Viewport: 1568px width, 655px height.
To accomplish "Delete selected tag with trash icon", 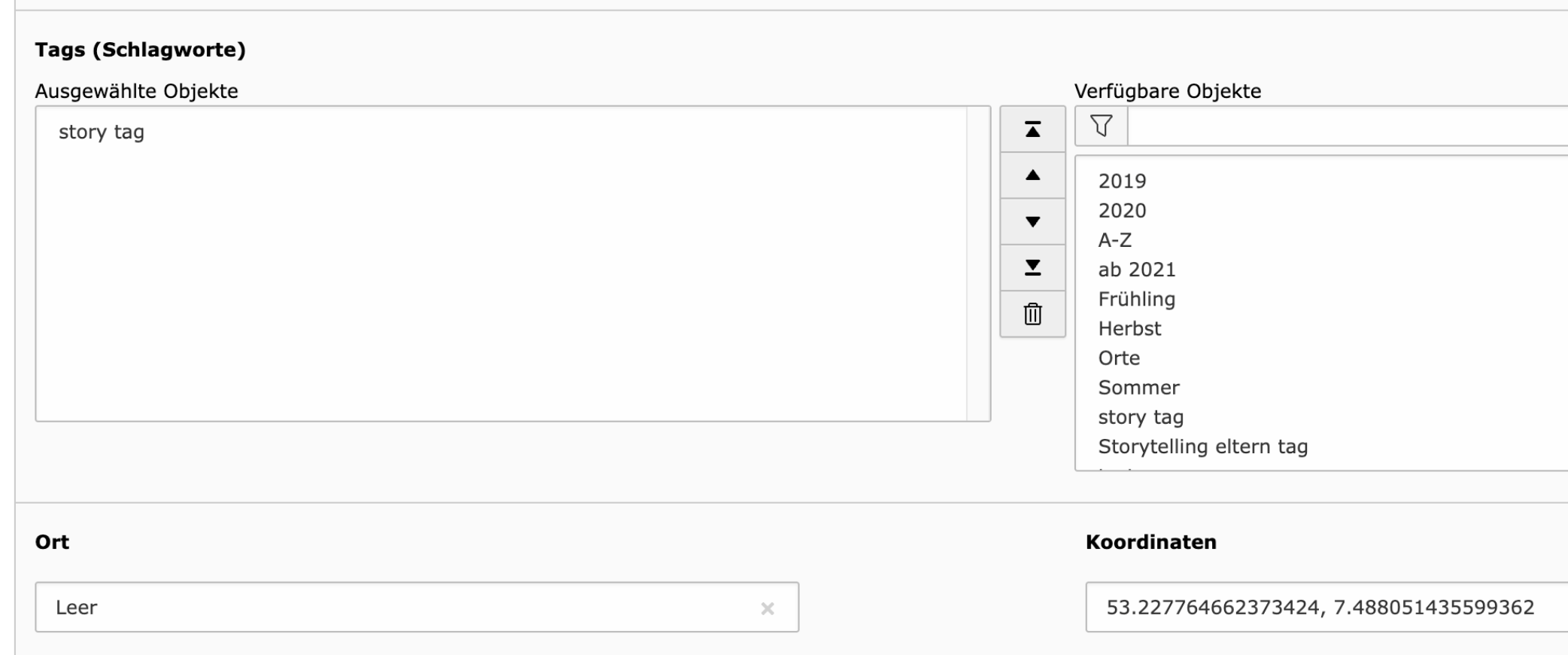I will tap(1032, 314).
